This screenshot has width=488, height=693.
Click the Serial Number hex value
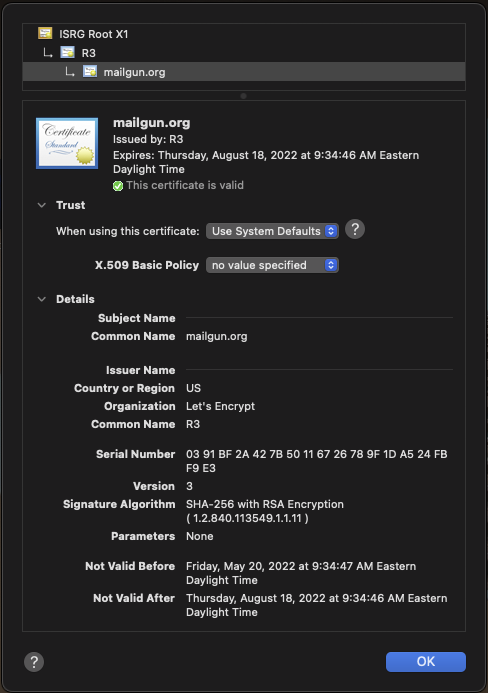coord(316,461)
